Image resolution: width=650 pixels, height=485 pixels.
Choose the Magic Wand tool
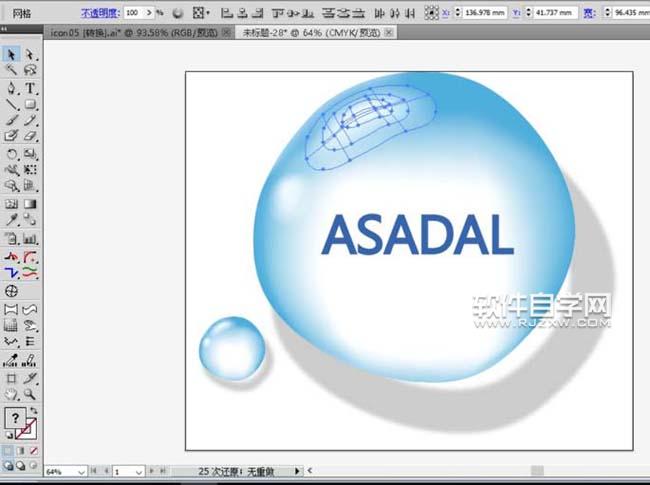click(x=11, y=70)
